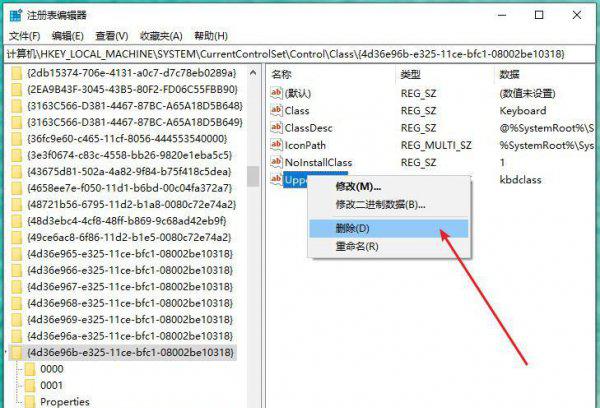
Task: Click folder icon of 0000 subkey
Action: [30, 369]
